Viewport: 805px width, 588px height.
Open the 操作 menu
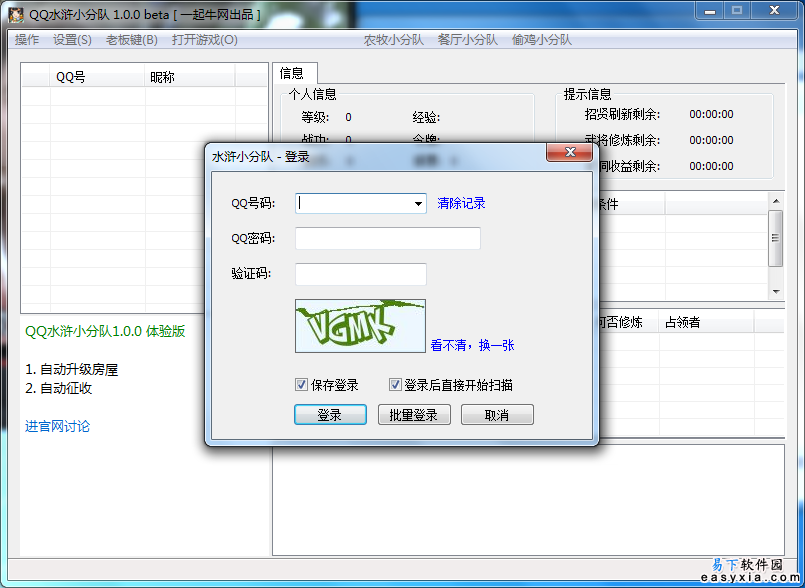(27, 40)
